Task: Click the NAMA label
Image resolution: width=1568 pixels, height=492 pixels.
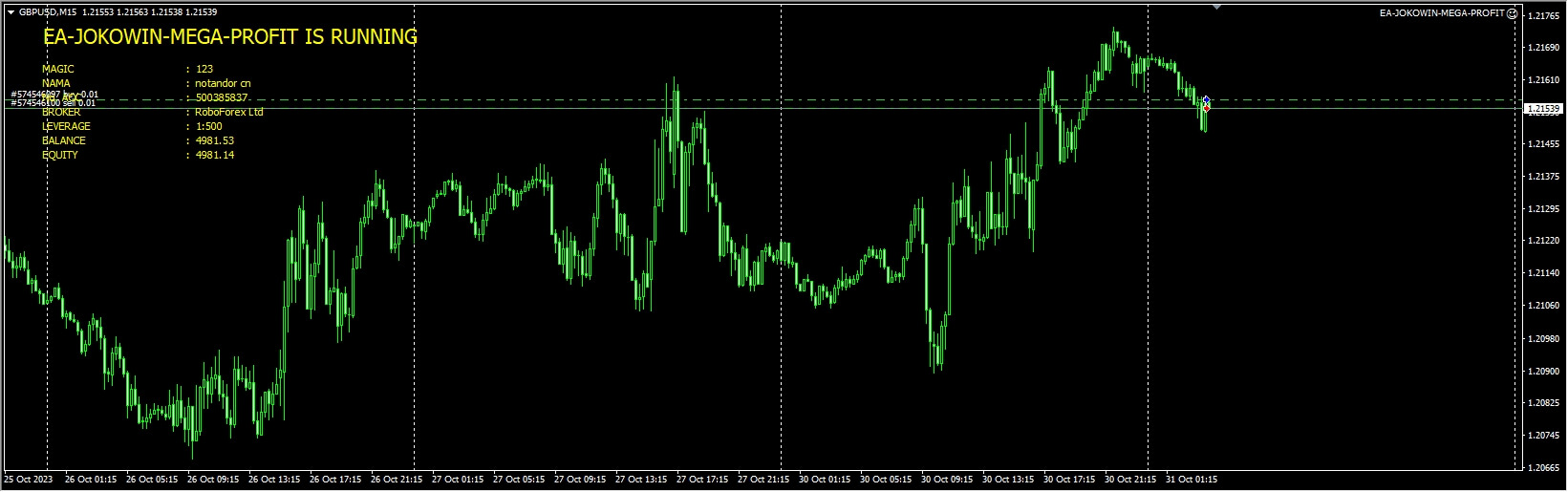Action: point(56,83)
